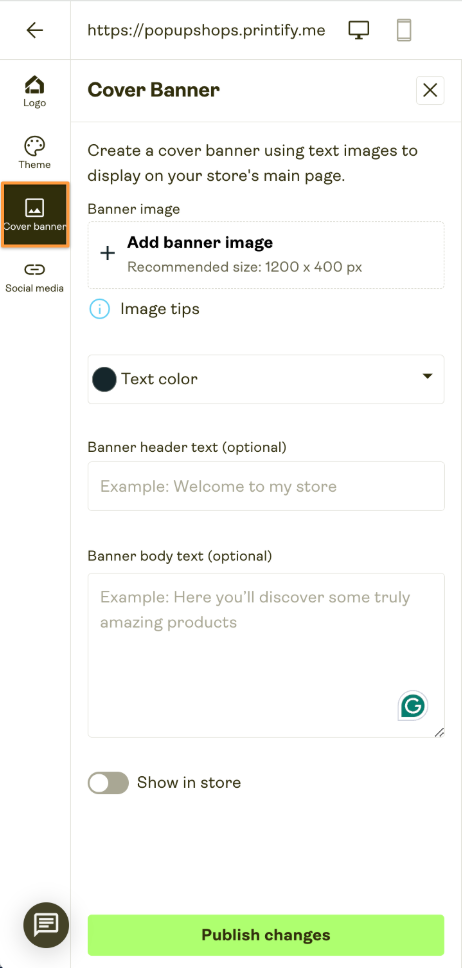The width and height of the screenshot is (462, 968).
Task: Click the Banner header text field
Action: (x=266, y=486)
